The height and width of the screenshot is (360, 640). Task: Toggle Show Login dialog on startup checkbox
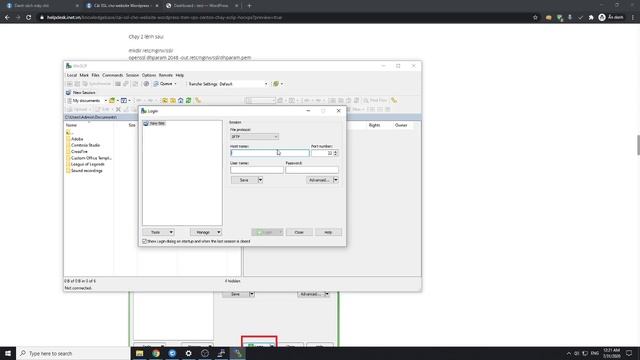click(x=144, y=242)
